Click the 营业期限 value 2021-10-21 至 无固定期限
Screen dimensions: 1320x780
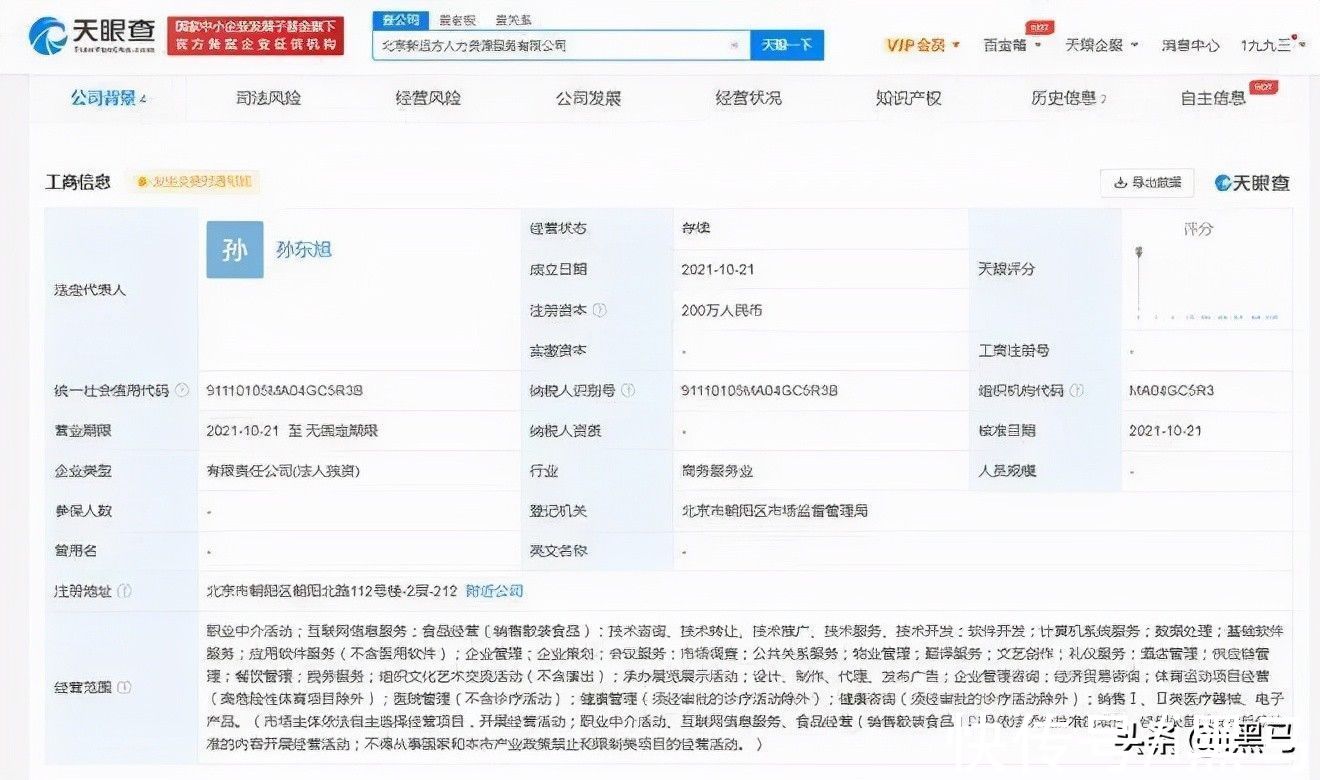[292, 431]
